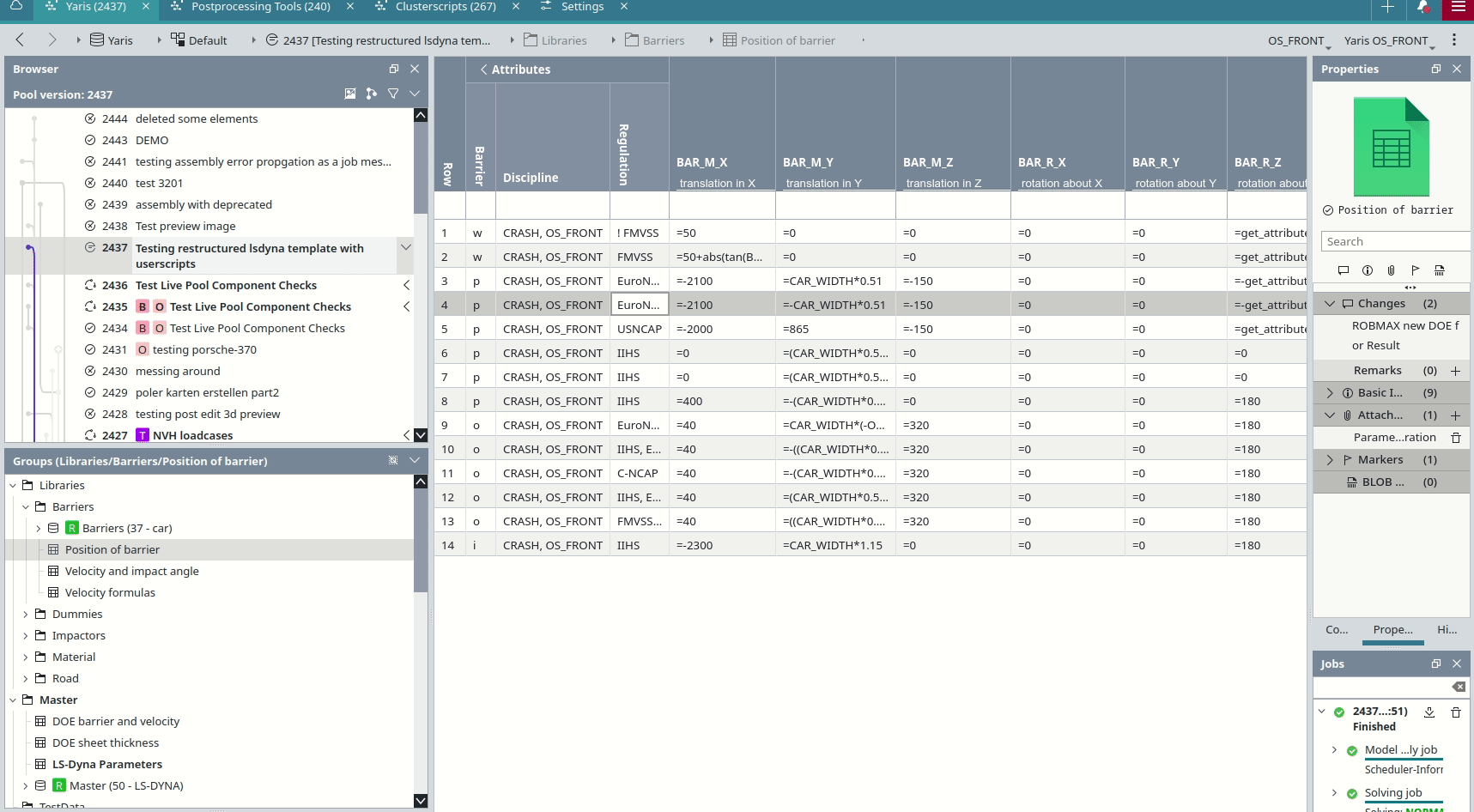Switch to the Hi... tab in Properties
This screenshot has height=812, width=1474.
pyautogui.click(x=1447, y=630)
